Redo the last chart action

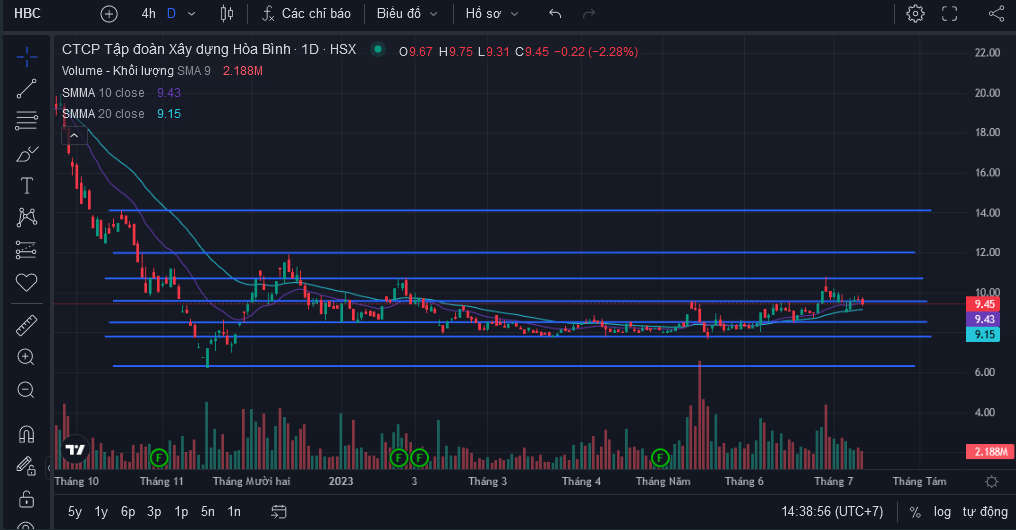click(x=589, y=14)
